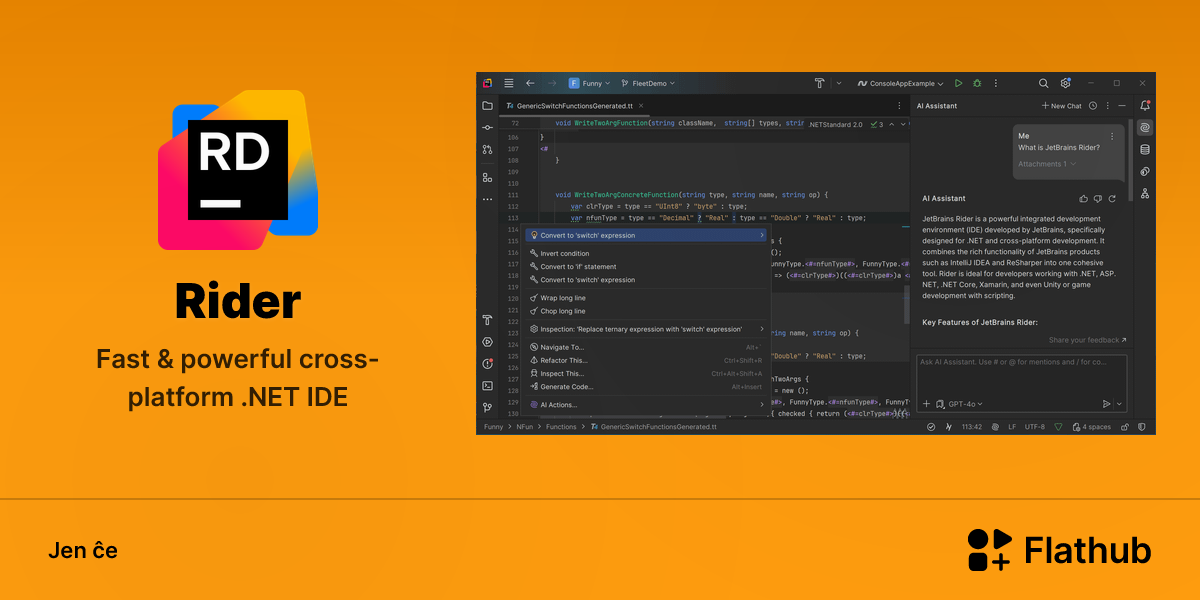This screenshot has width=1200, height=600.
Task: Expand Attachments 1 in the chat message
Action: (1047, 163)
